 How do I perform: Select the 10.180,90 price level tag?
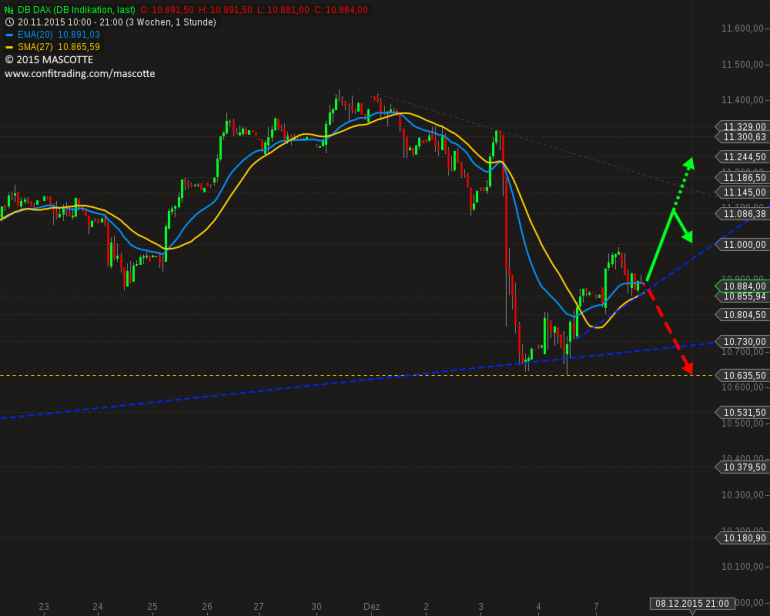pyautogui.click(x=742, y=538)
